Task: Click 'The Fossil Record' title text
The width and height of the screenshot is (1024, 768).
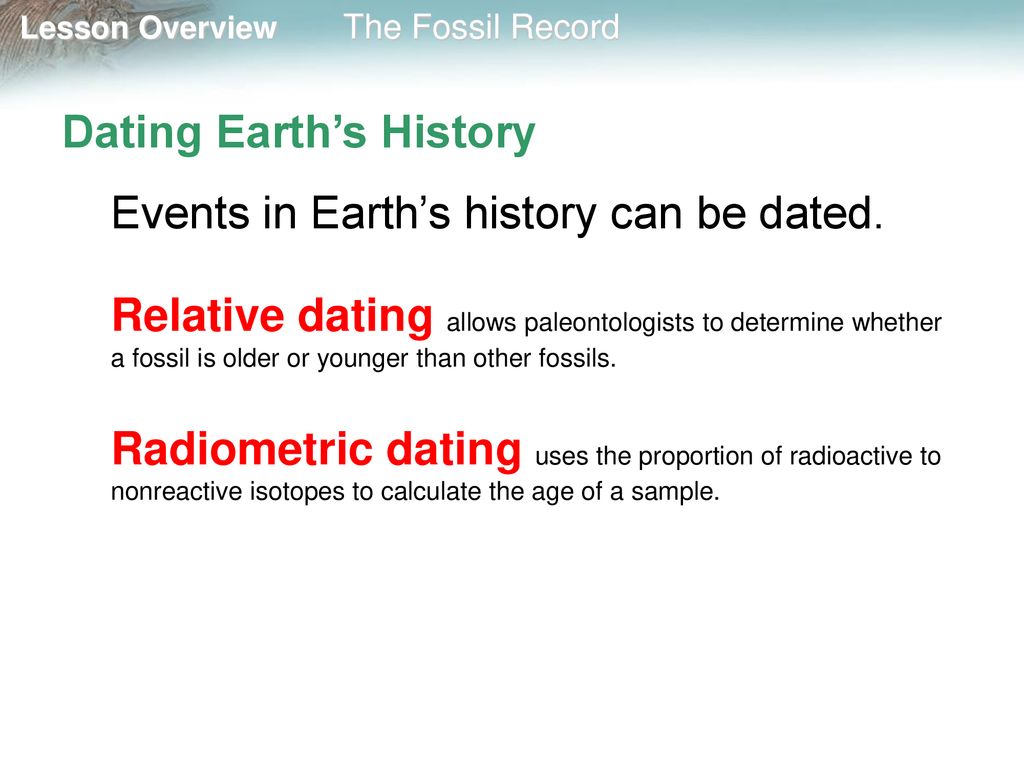Action: click(x=481, y=27)
